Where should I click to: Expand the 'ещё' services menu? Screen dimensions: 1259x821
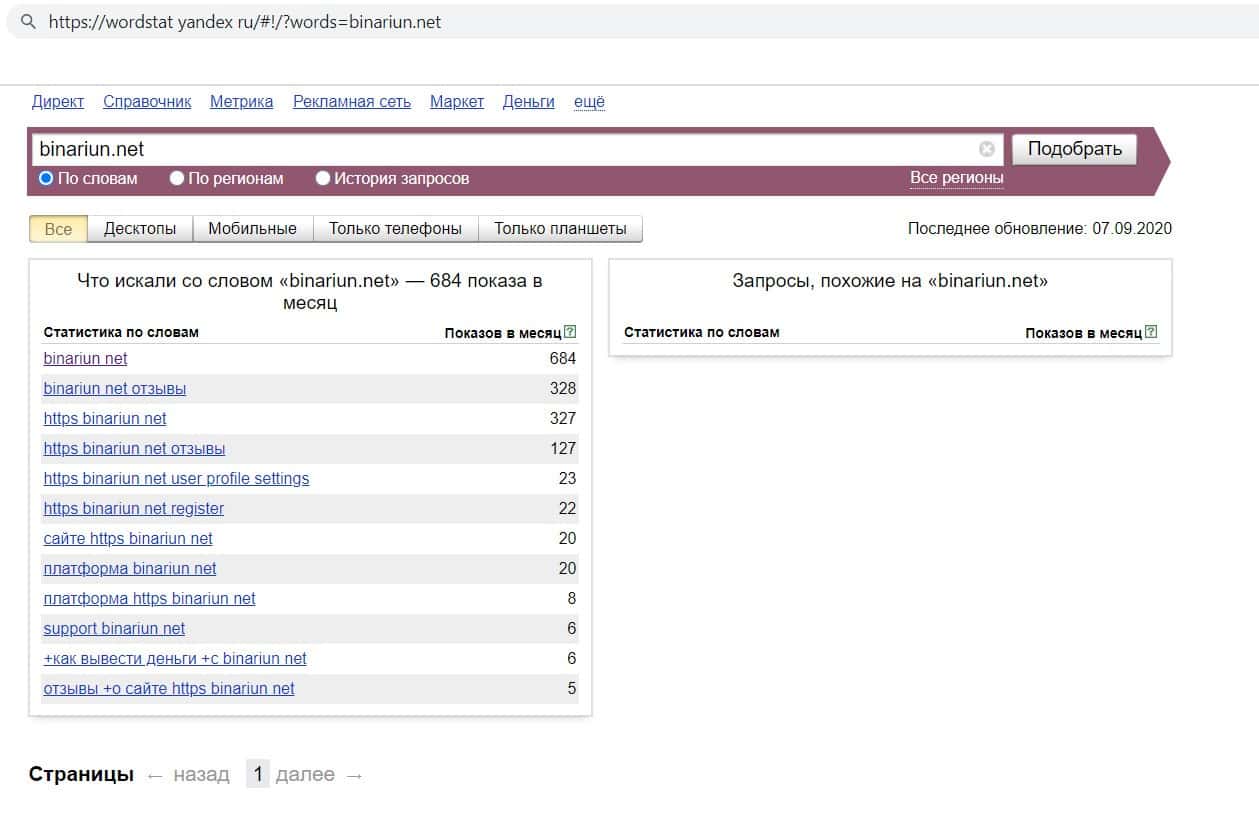pos(589,101)
